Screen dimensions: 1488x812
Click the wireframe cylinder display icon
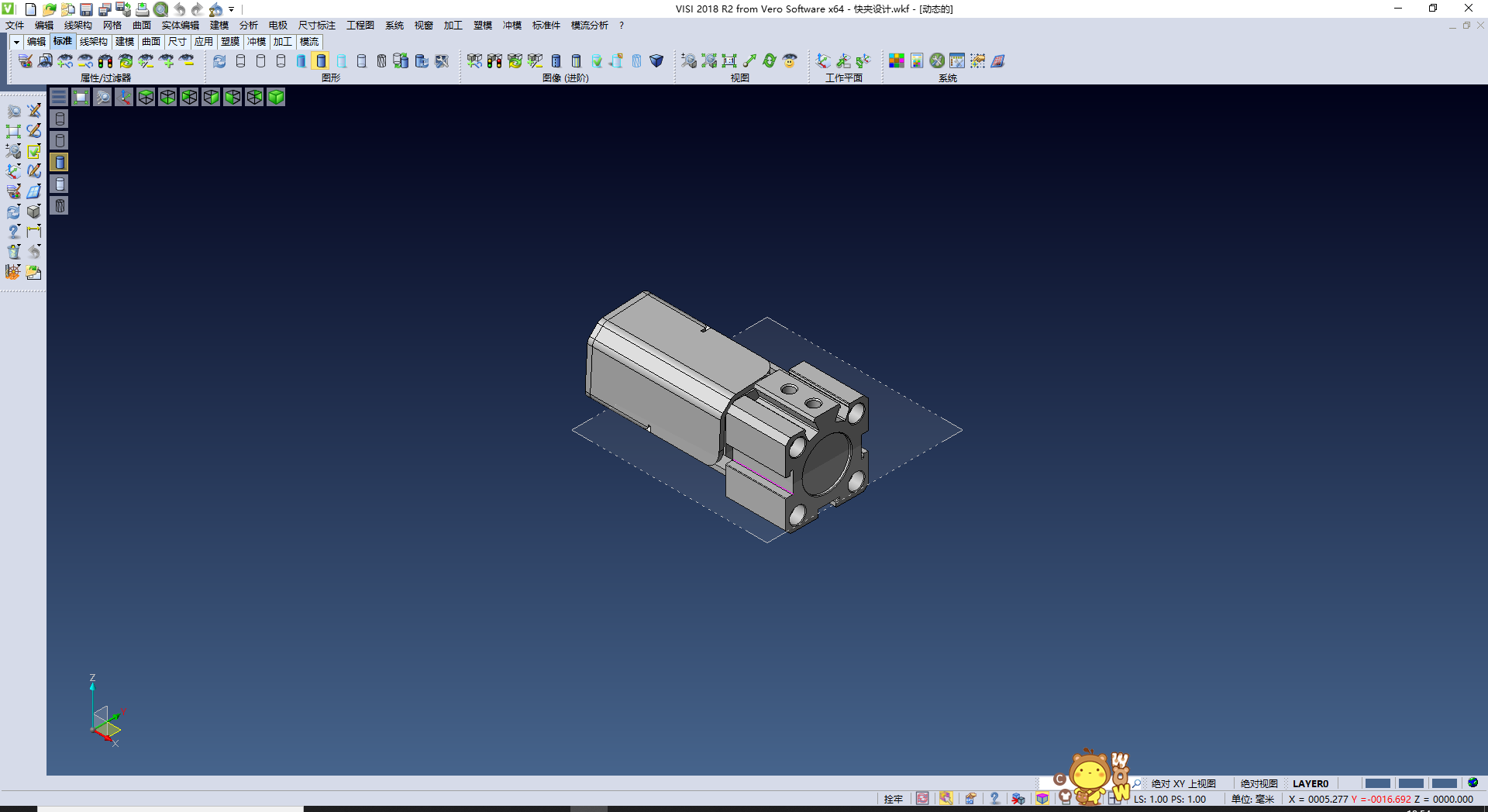(240, 60)
